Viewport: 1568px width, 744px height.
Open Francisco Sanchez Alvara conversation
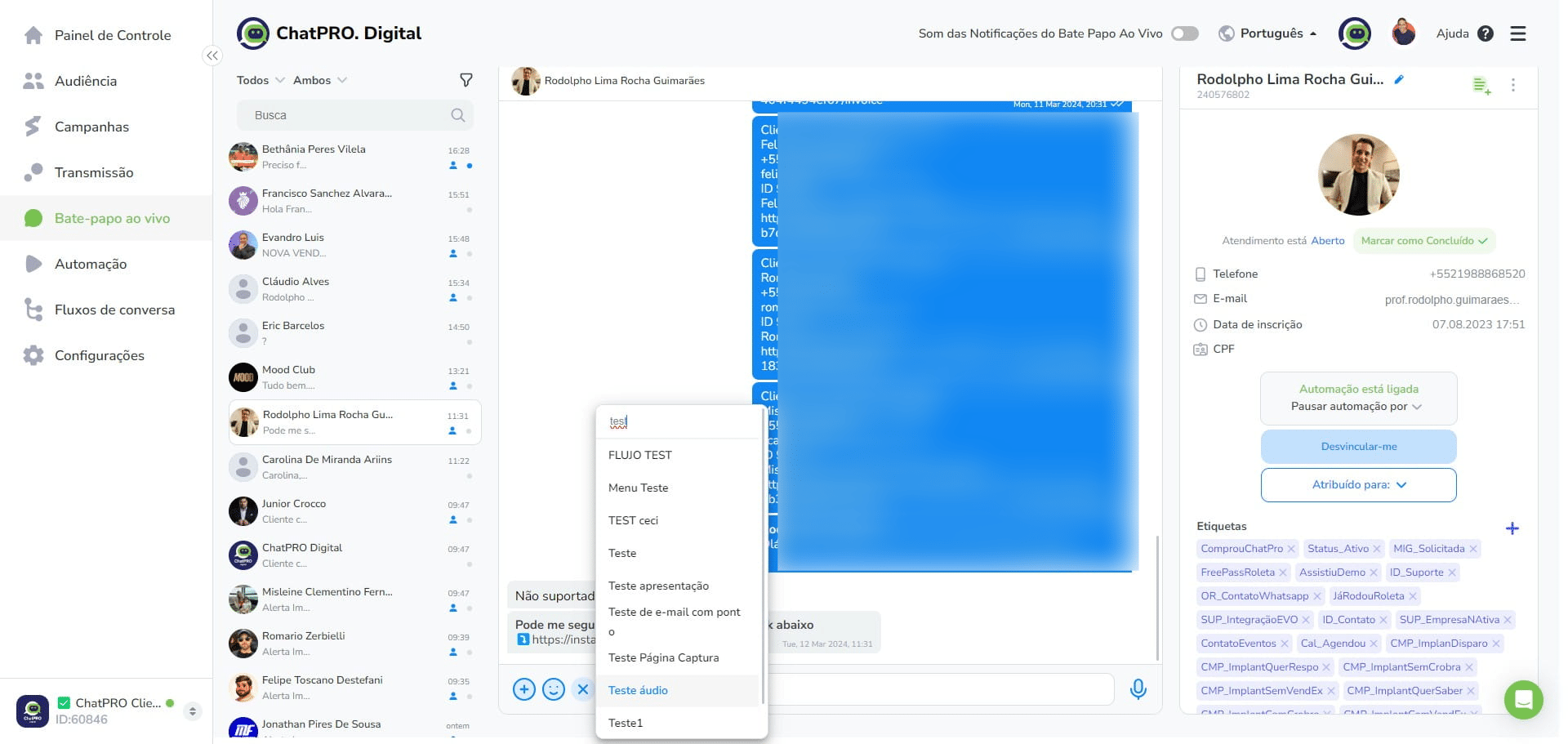pyautogui.click(x=354, y=201)
